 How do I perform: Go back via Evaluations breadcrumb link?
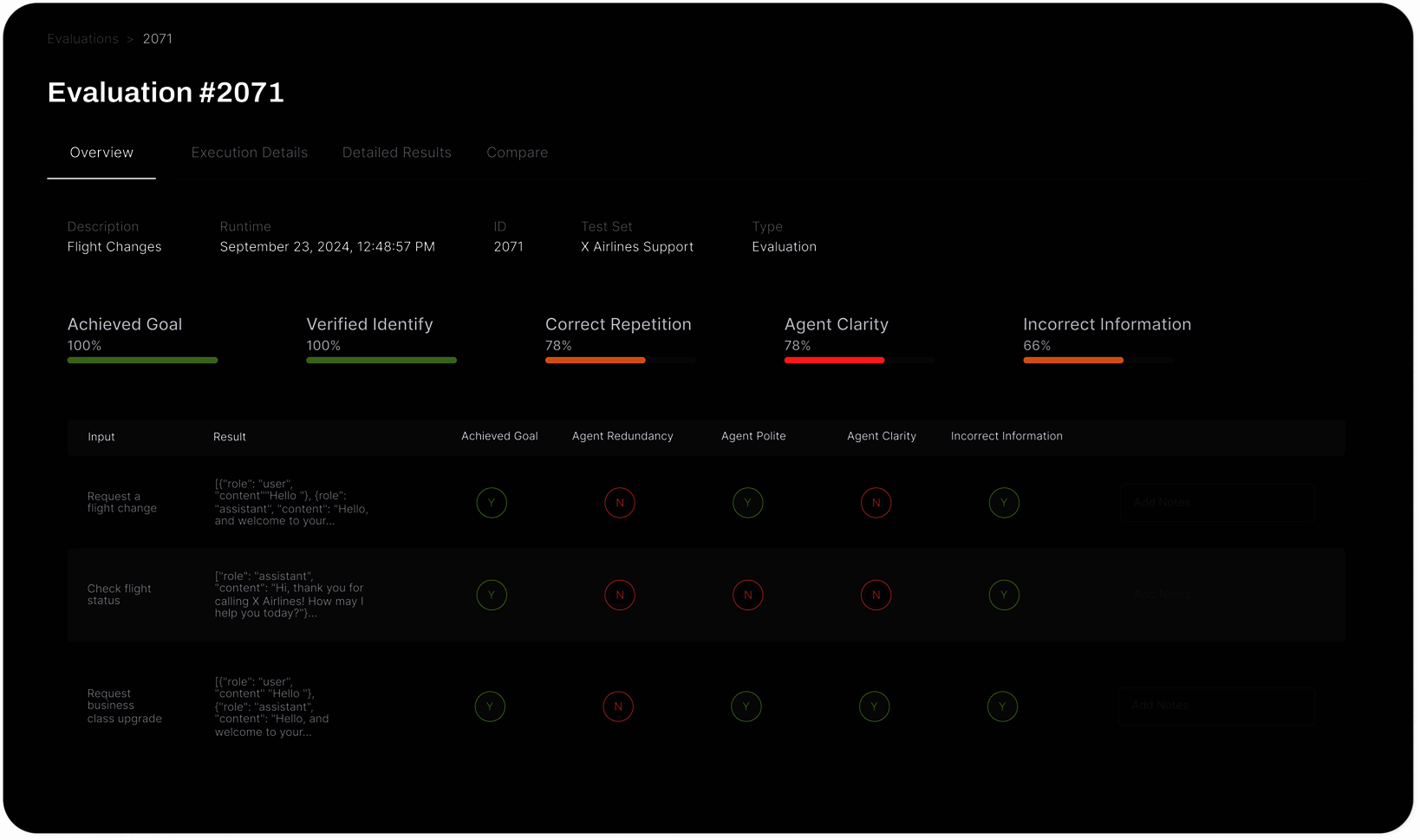pos(82,39)
